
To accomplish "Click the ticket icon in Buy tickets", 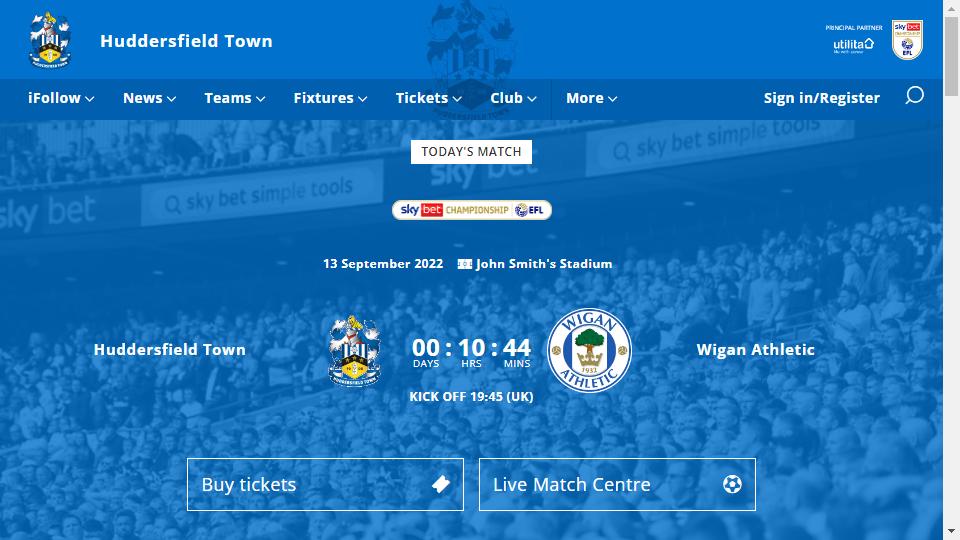I will point(441,484).
